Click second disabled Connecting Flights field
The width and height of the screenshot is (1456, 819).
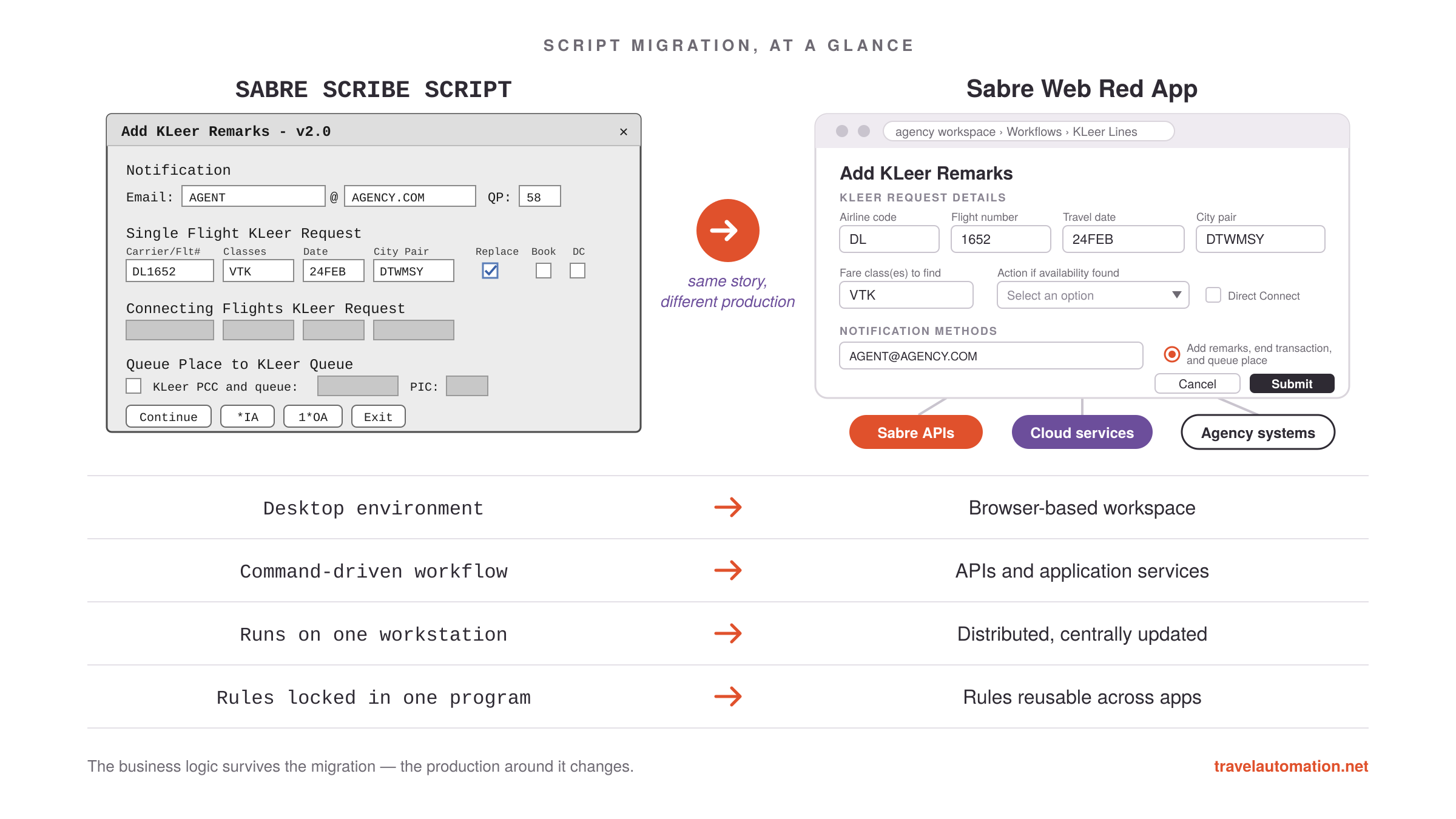pos(258,330)
